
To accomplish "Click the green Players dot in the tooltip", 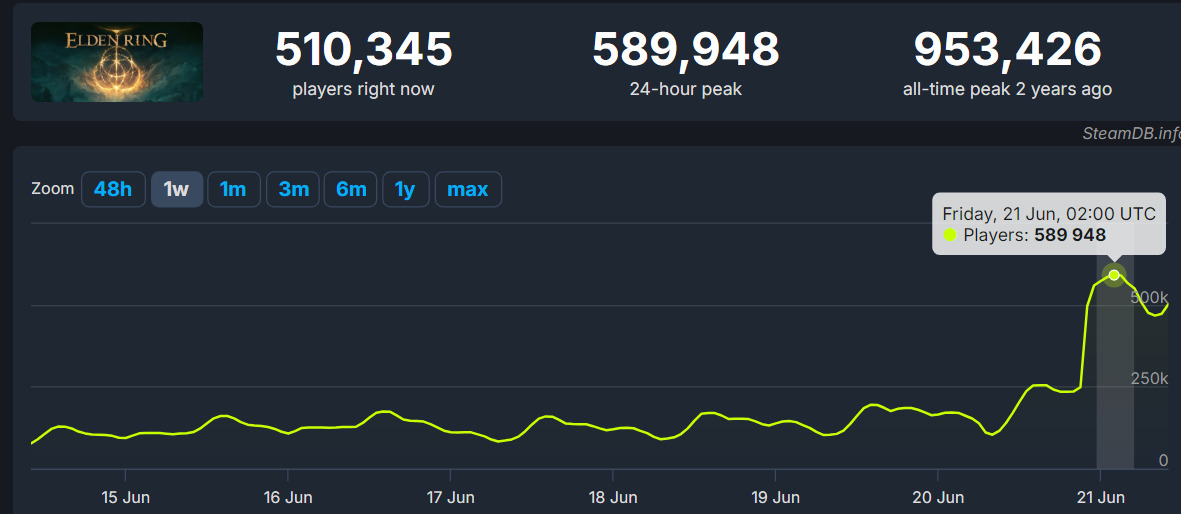I will click(950, 236).
